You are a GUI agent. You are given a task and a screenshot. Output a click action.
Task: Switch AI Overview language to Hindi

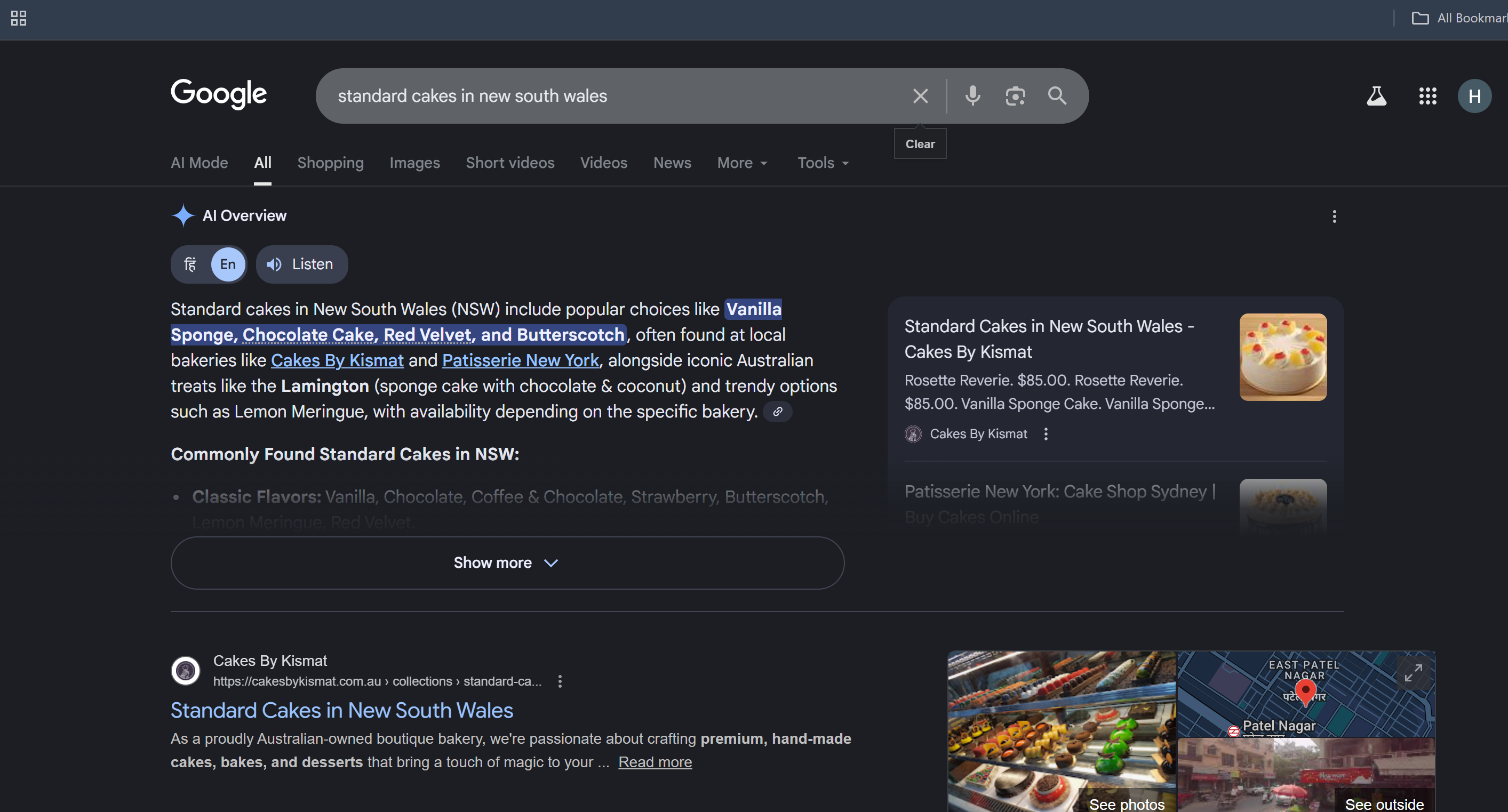[190, 264]
